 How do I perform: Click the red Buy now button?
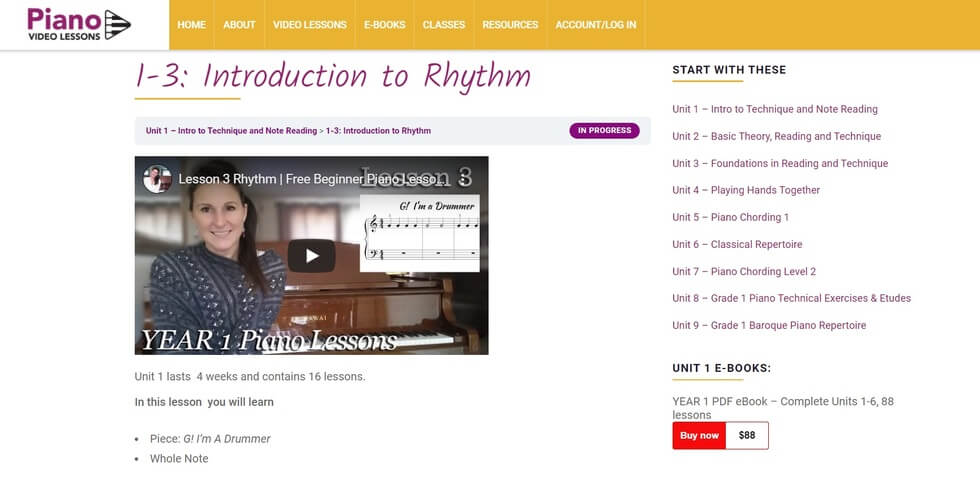pyautogui.click(x=699, y=436)
